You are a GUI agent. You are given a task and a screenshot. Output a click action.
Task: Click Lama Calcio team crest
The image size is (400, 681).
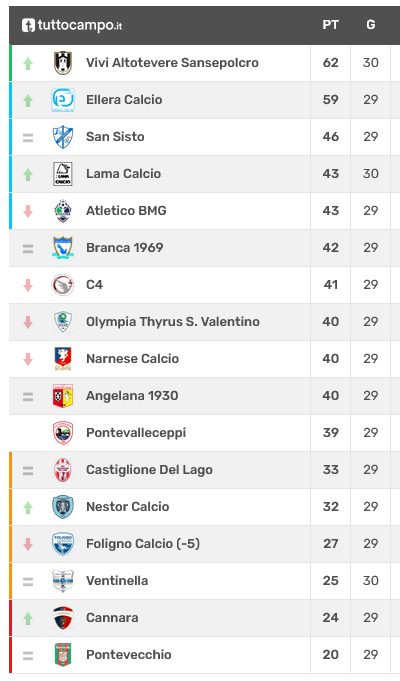point(63,174)
